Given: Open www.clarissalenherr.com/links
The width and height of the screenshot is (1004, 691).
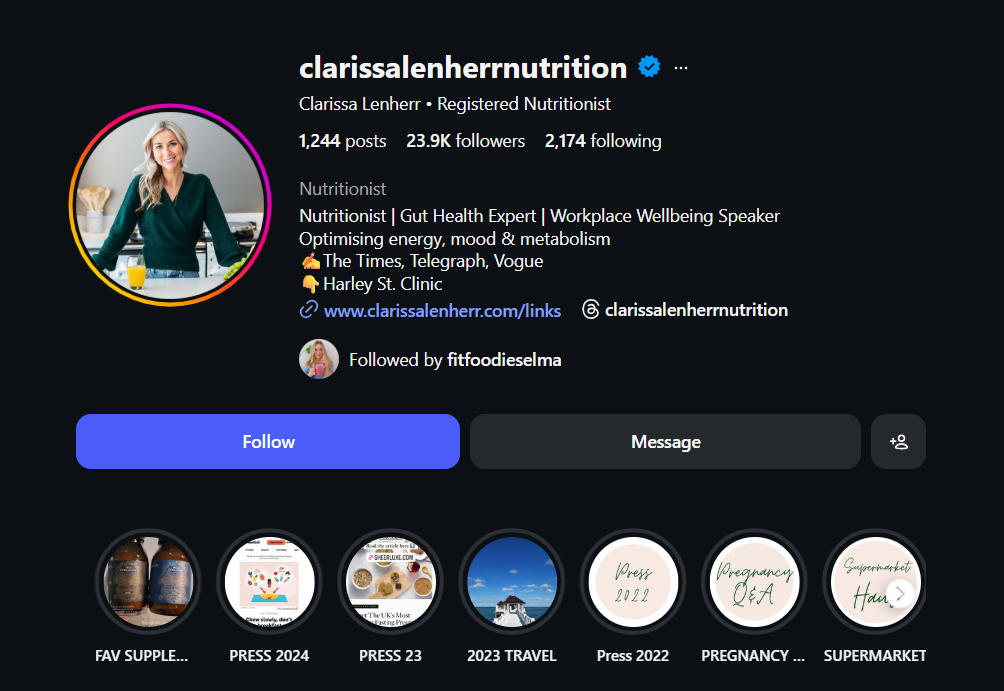Looking at the screenshot, I should pos(442,311).
